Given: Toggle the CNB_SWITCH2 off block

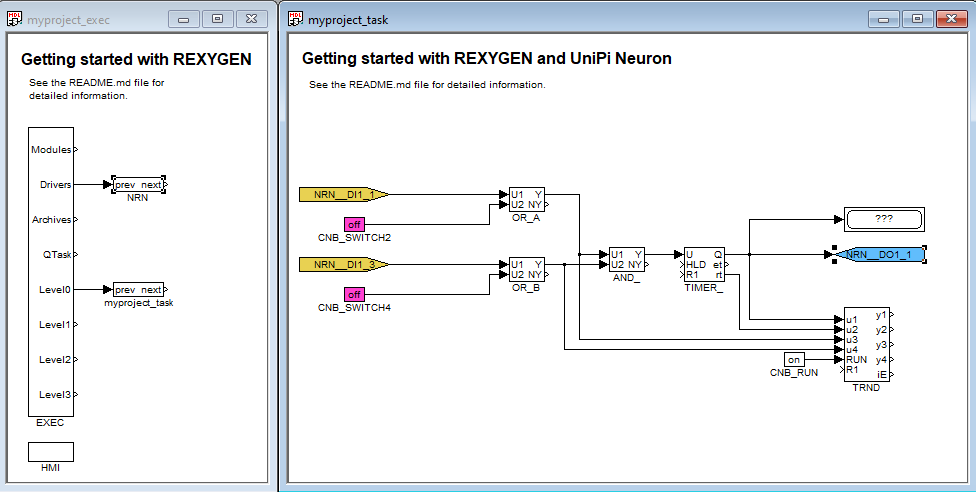Looking at the screenshot, I should pyautogui.click(x=354, y=224).
